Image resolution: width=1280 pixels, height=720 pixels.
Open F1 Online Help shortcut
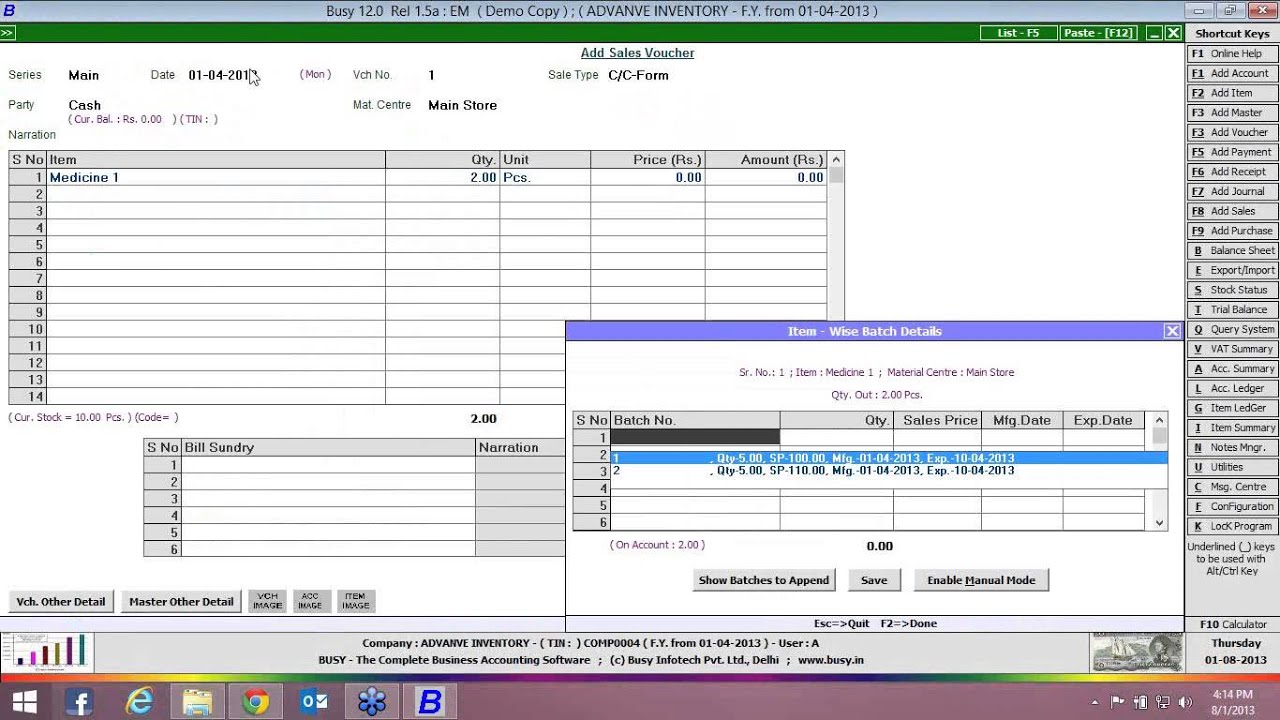(1232, 54)
